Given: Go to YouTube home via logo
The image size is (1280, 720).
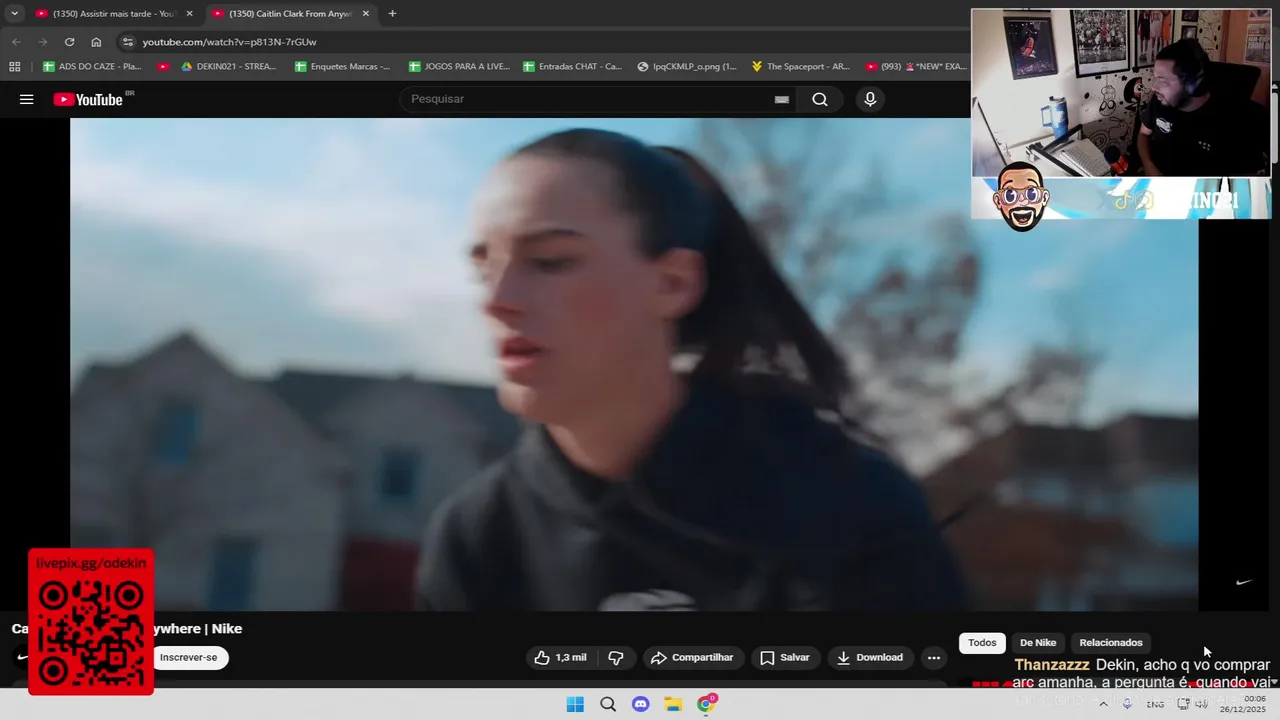Looking at the screenshot, I should 88,99.
